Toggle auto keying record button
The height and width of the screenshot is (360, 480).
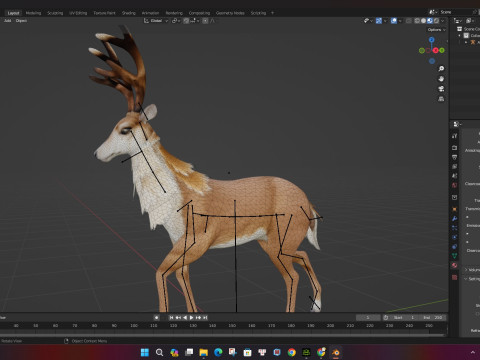click(x=156, y=318)
